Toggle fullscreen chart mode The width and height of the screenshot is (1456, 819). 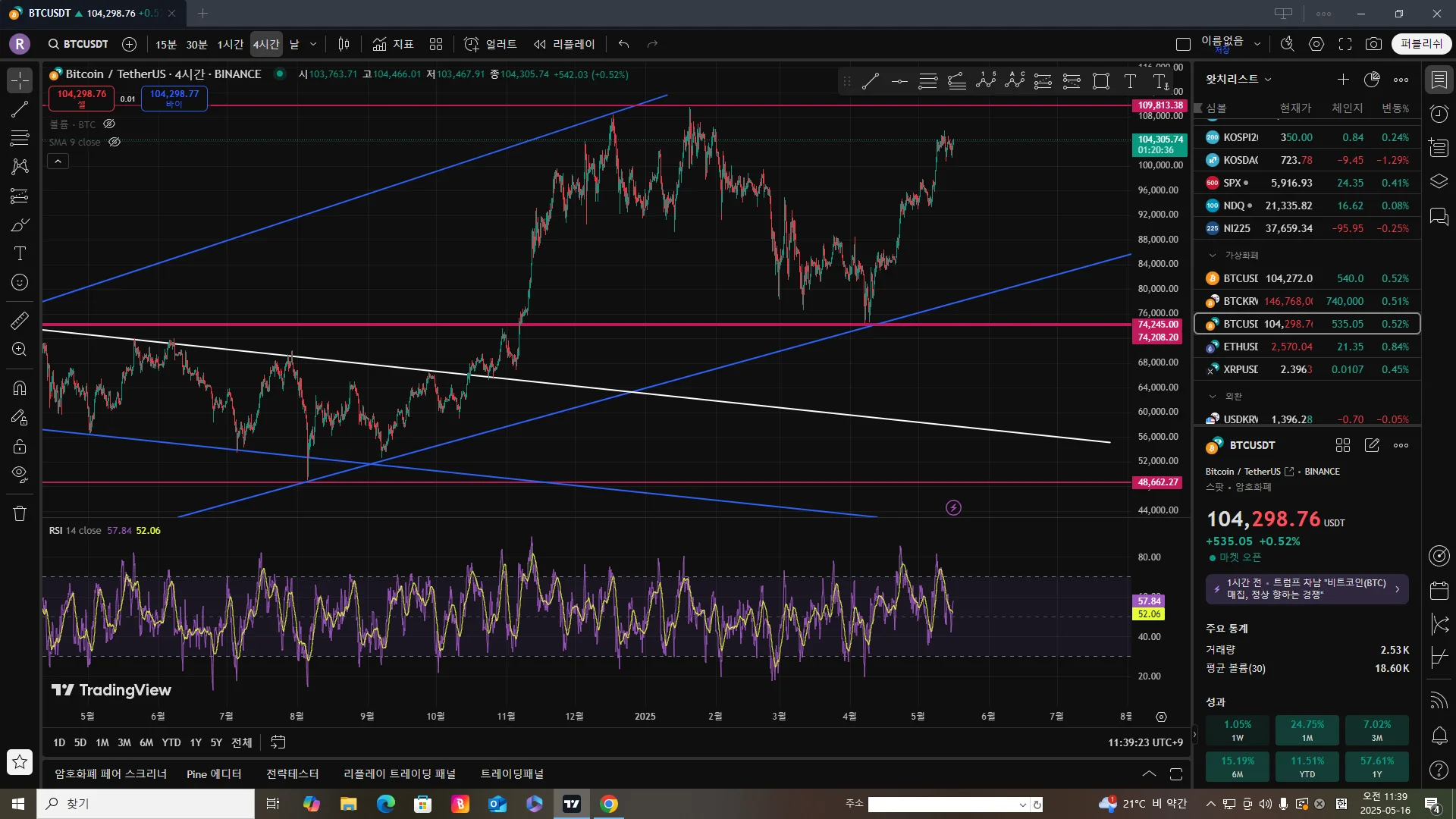pos(1345,44)
